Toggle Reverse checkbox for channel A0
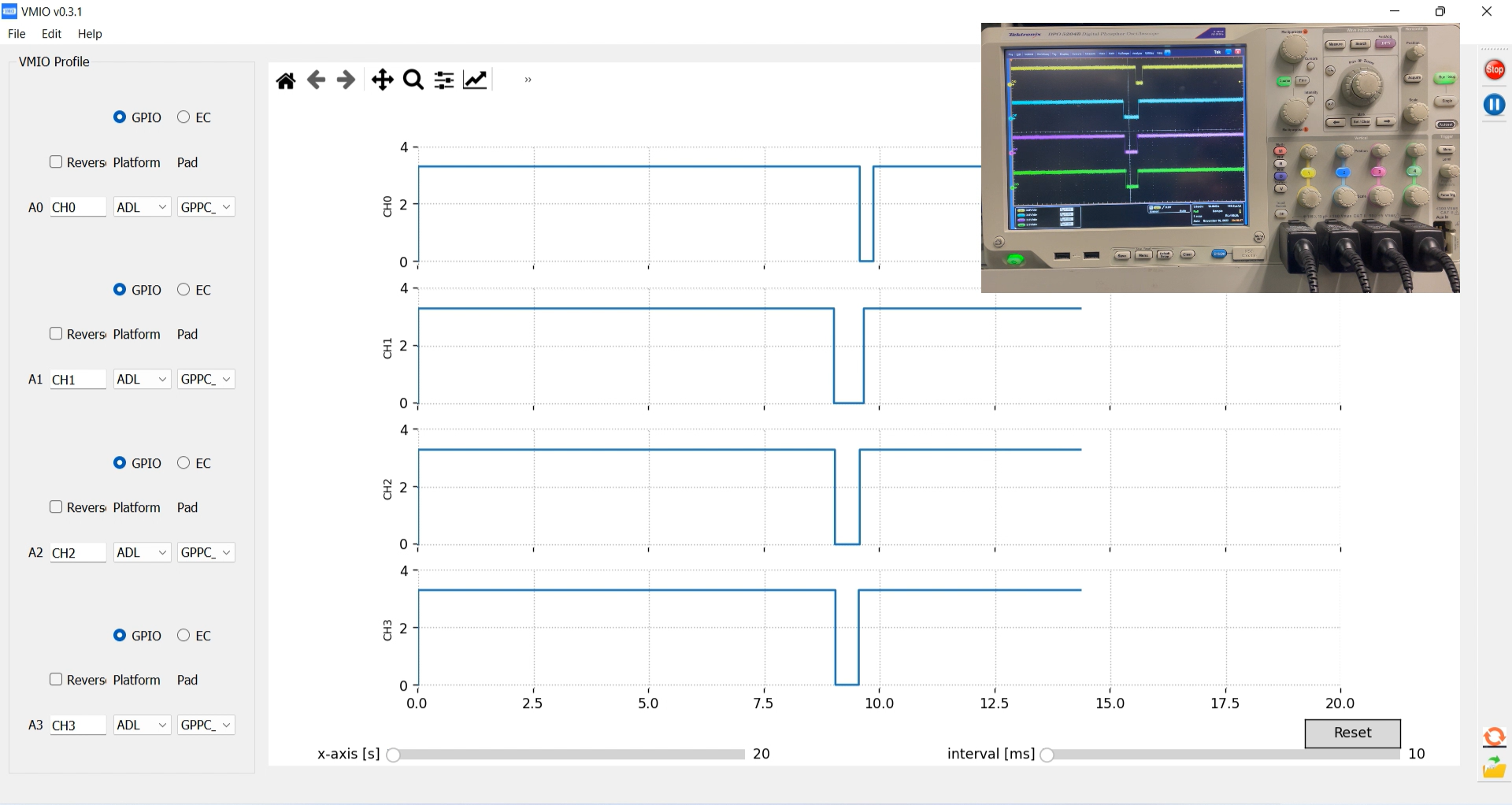Viewport: 1512px width, 805px height. point(56,161)
